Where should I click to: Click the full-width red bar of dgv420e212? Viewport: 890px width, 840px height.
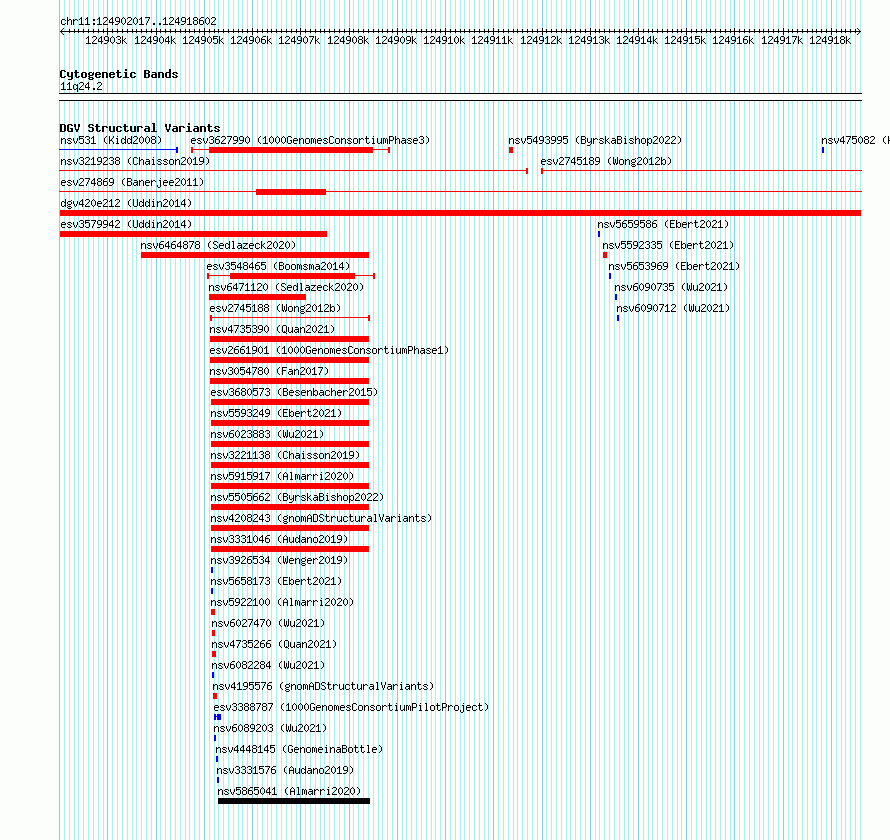tap(460, 213)
